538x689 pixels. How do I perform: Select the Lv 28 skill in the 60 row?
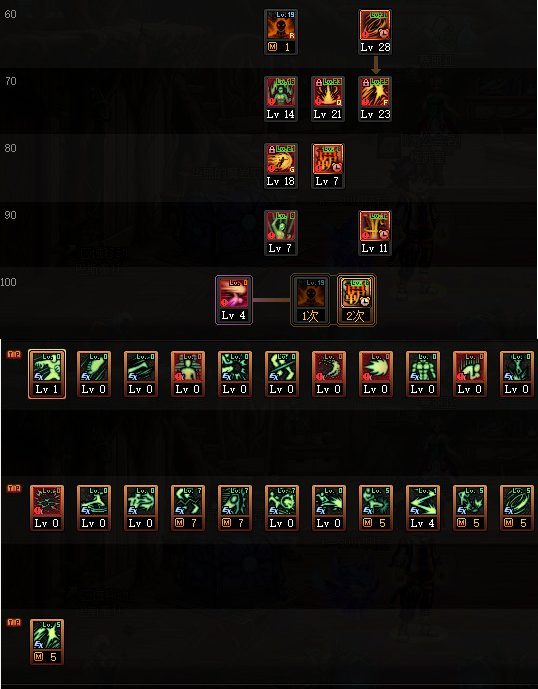click(375, 32)
